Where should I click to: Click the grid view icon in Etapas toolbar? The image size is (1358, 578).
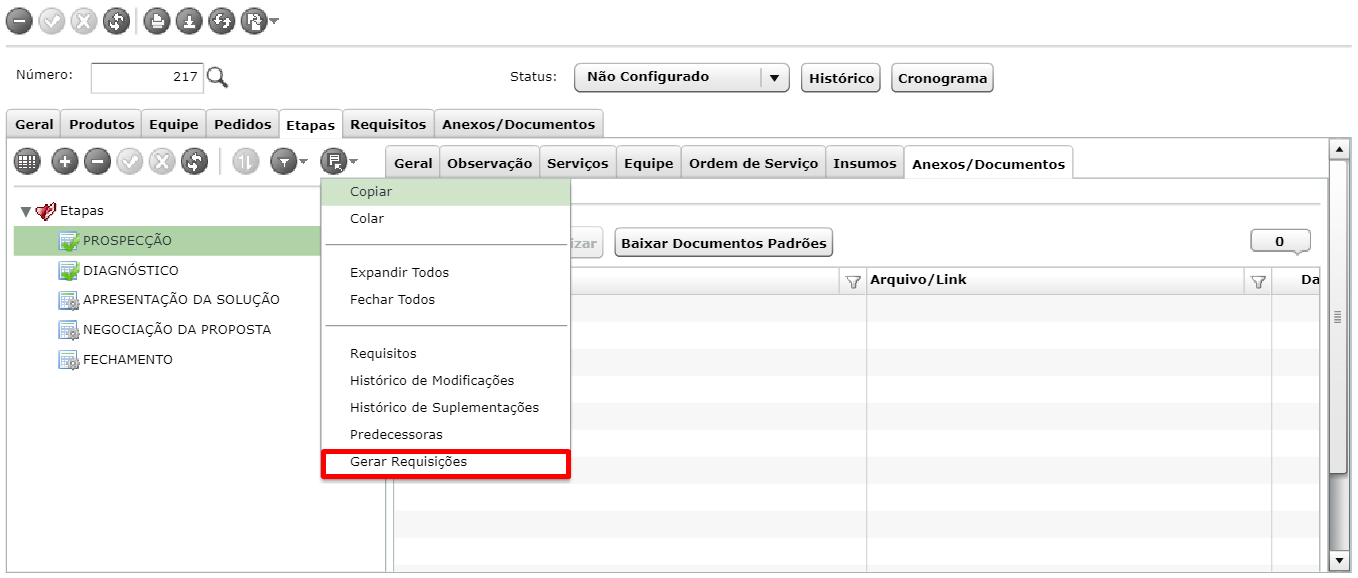[27, 161]
